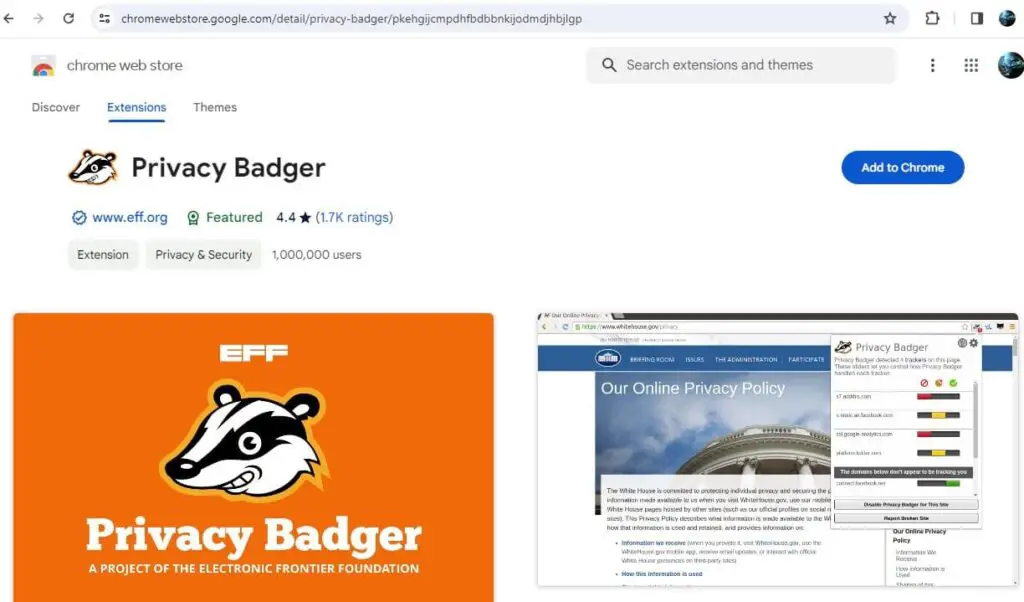
Task: Open the www.eff.org developer link
Action: click(x=129, y=217)
